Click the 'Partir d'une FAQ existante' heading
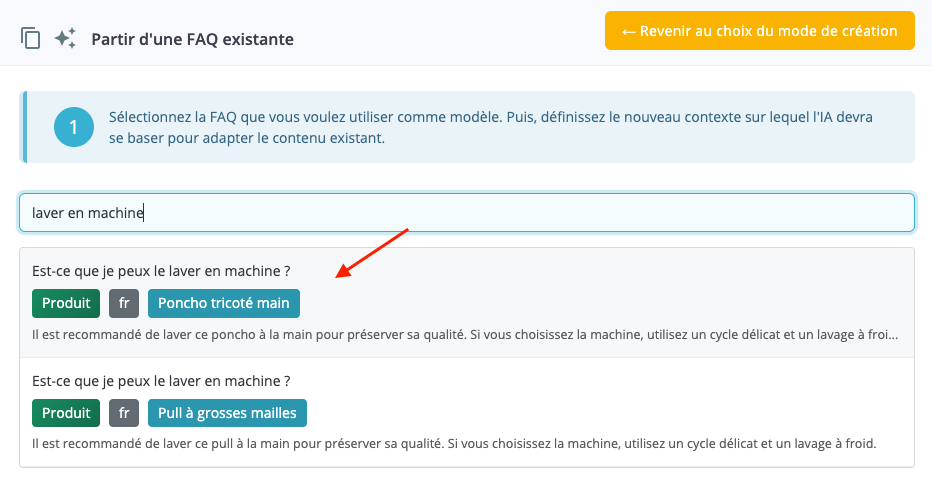The height and width of the screenshot is (479, 932). pos(192,40)
